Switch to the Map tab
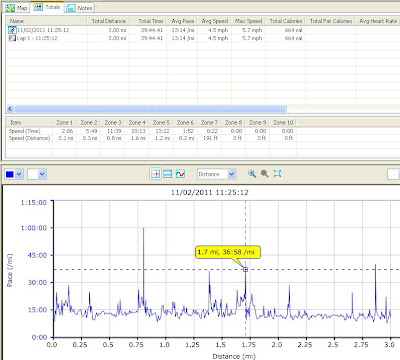400x360 pixels. tap(17, 7)
